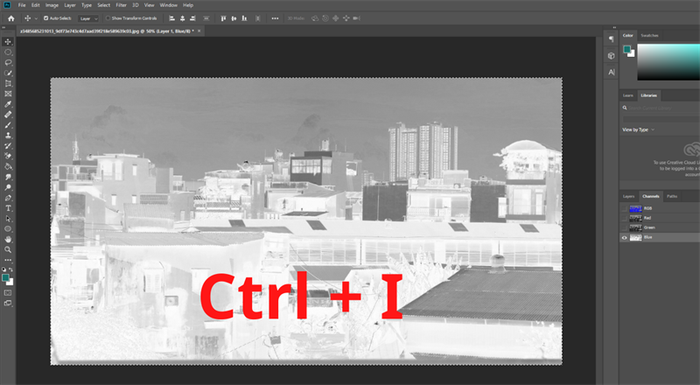Click Align bottom edges icon
The height and width of the screenshot is (385, 700).
click(x=244, y=18)
